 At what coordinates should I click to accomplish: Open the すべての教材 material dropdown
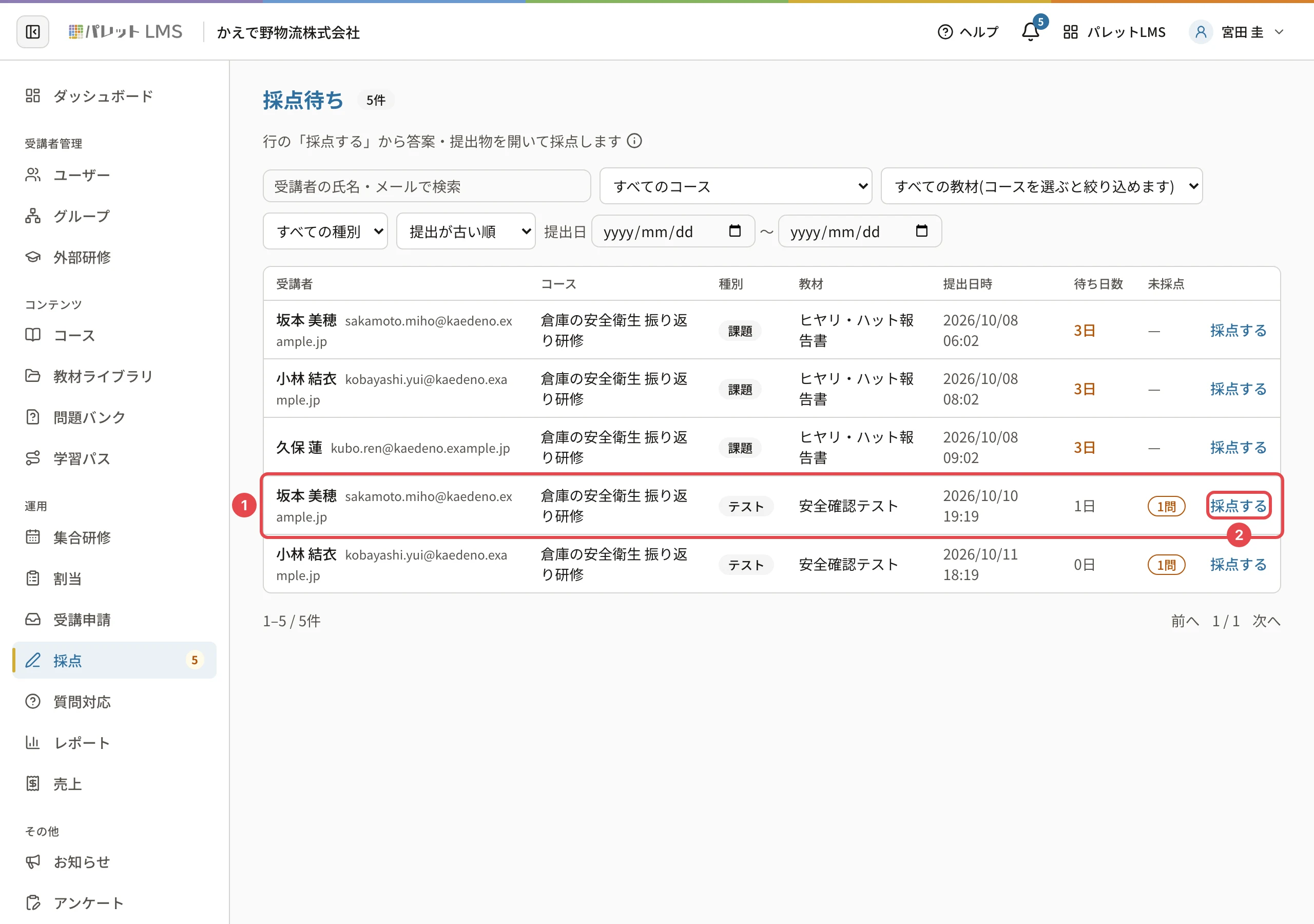[1041, 186]
